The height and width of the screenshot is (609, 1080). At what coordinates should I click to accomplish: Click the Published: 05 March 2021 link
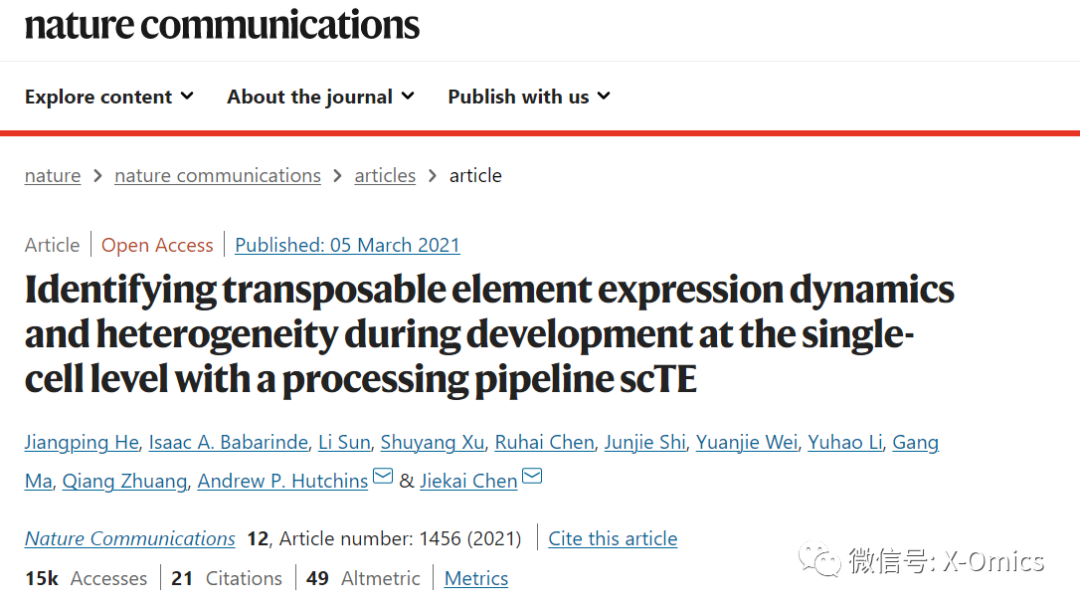(x=347, y=245)
